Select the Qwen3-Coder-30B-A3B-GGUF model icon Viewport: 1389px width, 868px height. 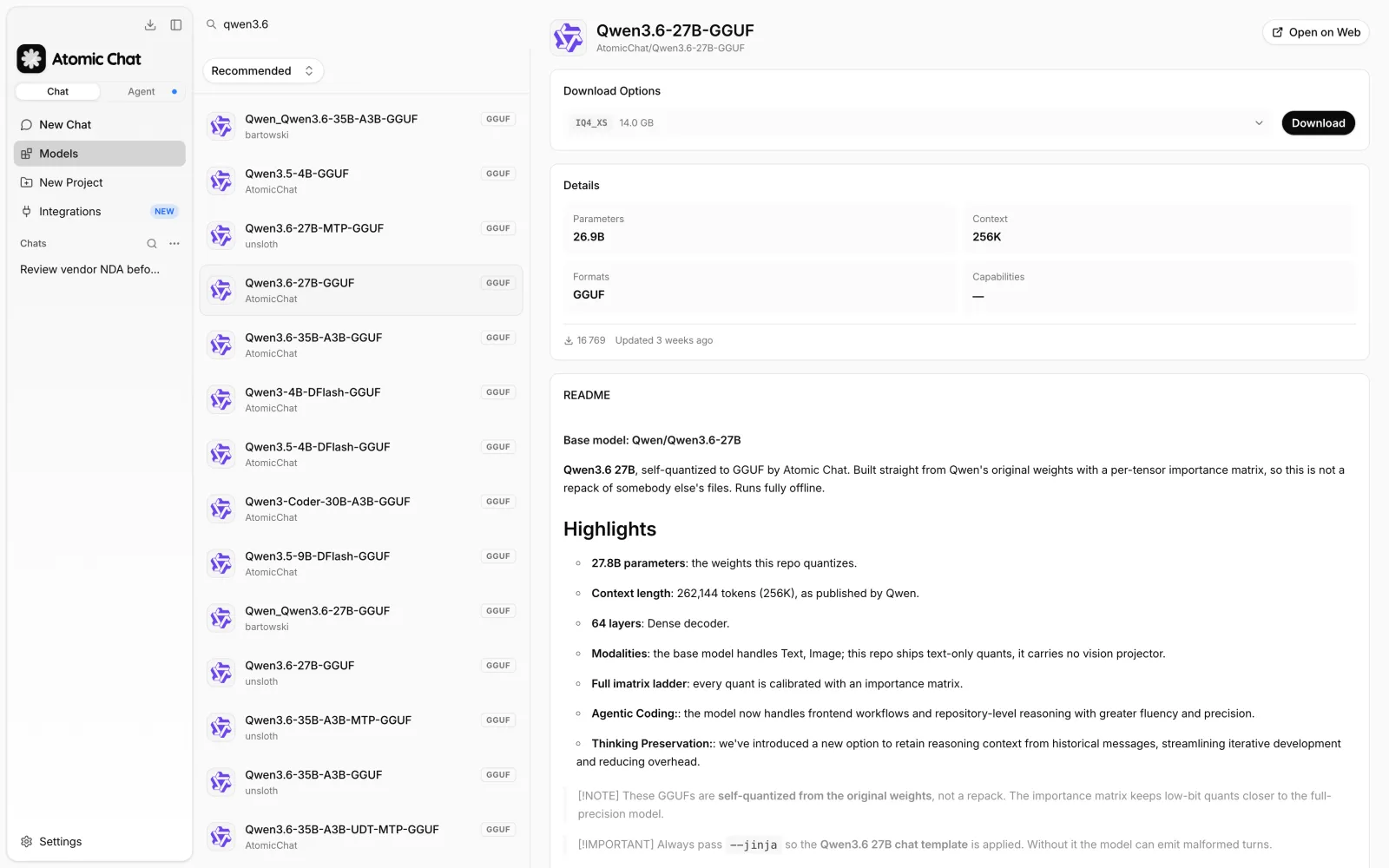point(221,509)
